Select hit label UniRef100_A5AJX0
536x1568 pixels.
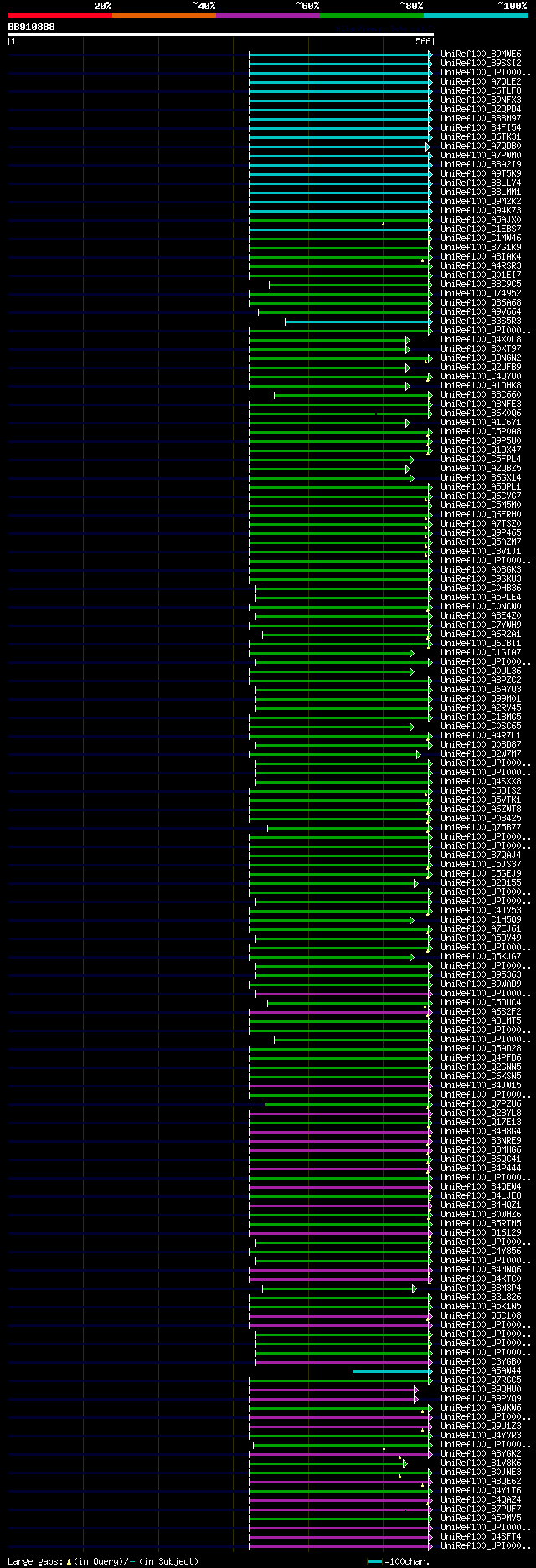pos(481,219)
